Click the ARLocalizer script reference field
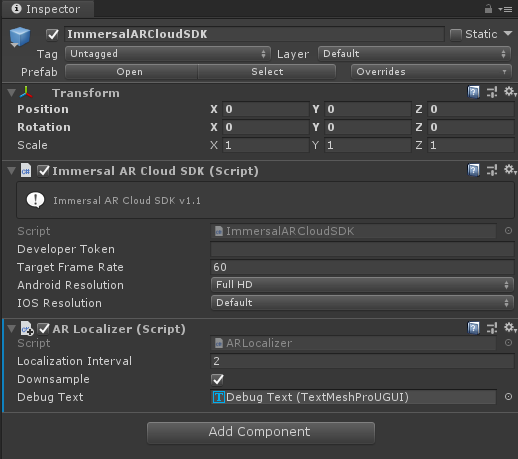This screenshot has height=459, width=518. coord(353,343)
